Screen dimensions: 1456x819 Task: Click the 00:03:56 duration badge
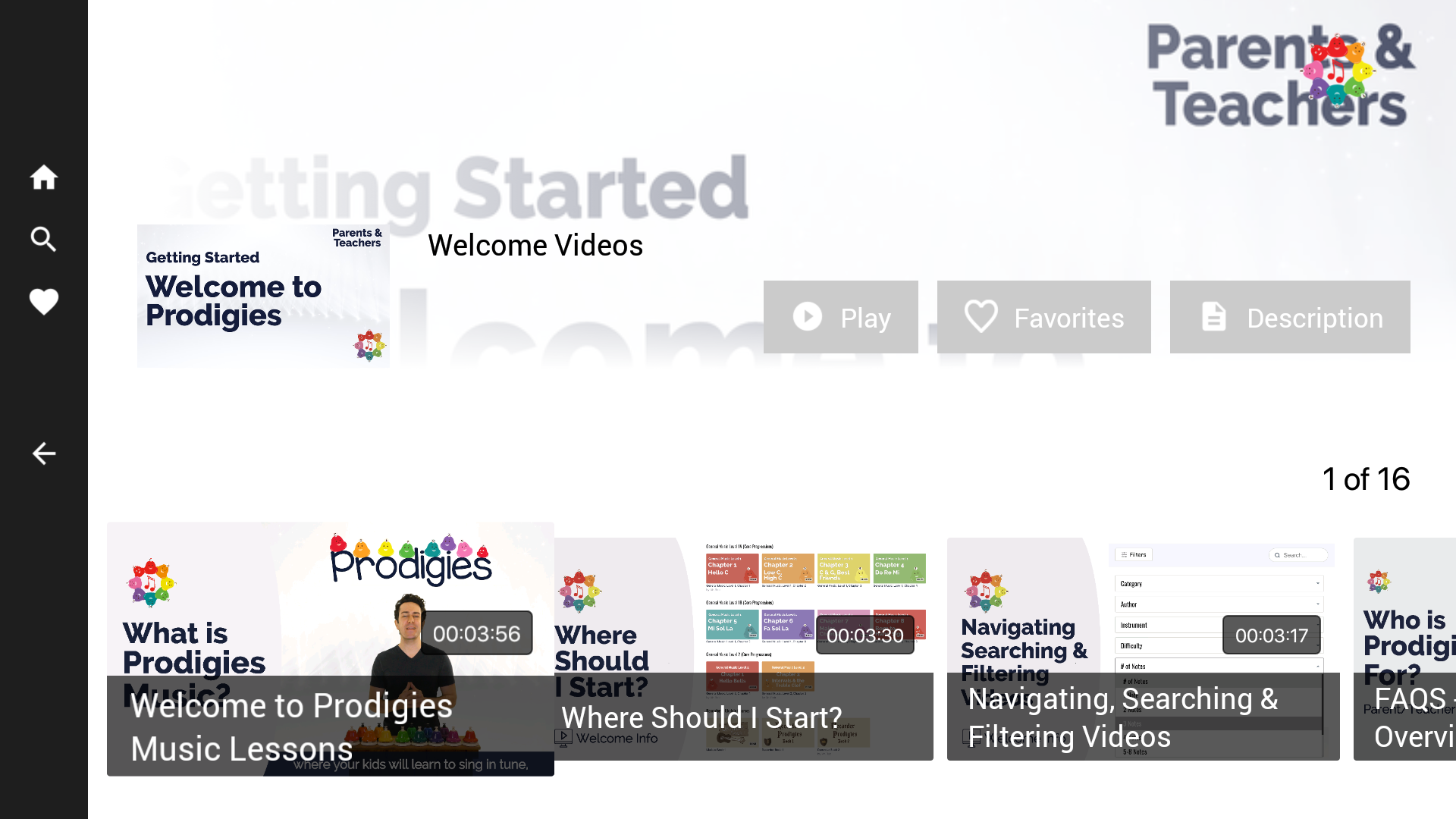476,633
